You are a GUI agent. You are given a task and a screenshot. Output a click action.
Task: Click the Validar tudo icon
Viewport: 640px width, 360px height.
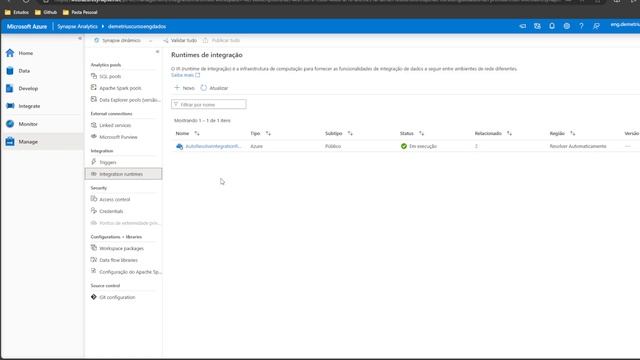(165, 40)
